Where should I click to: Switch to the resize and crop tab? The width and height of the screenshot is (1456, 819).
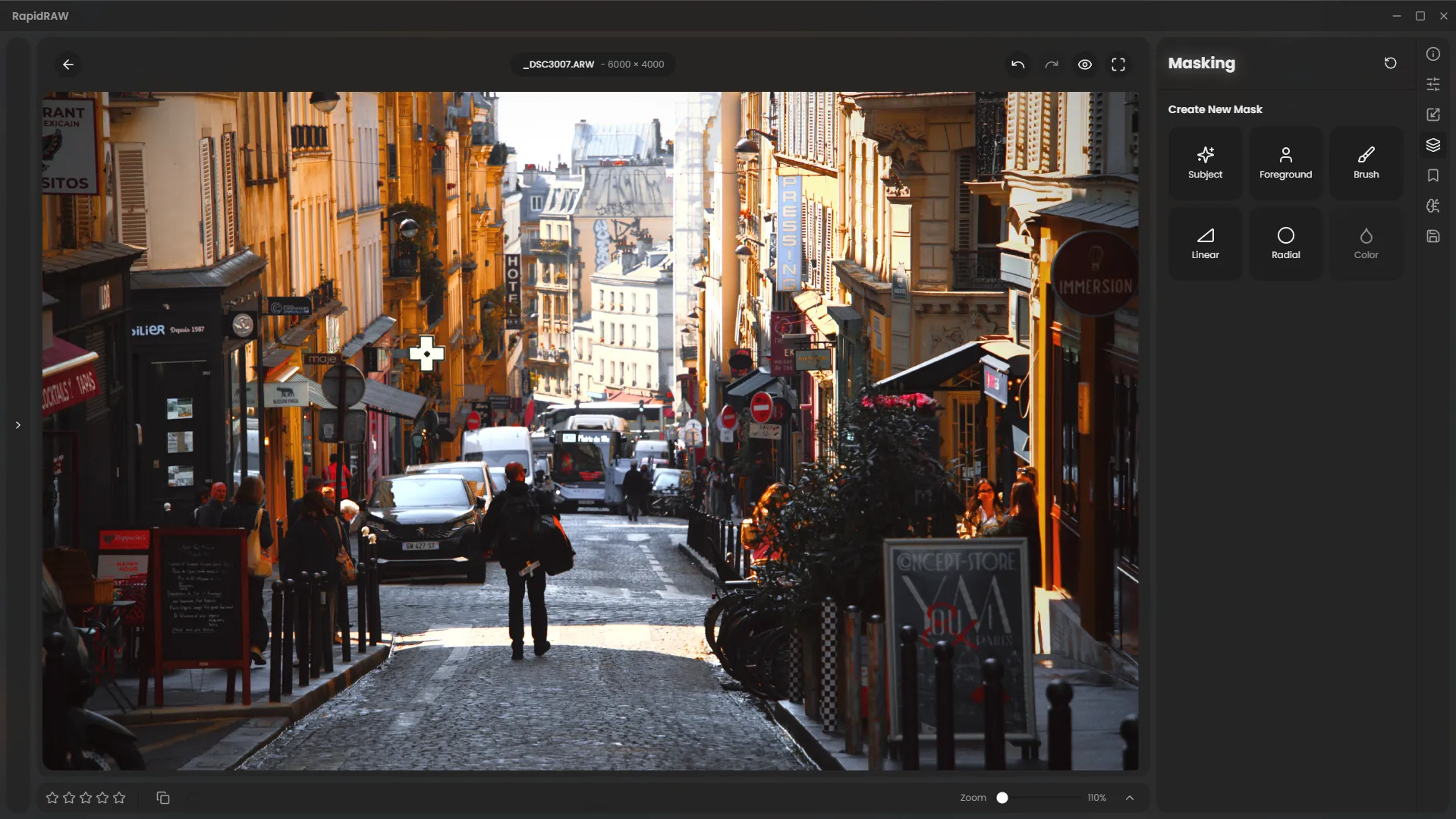click(1432, 115)
